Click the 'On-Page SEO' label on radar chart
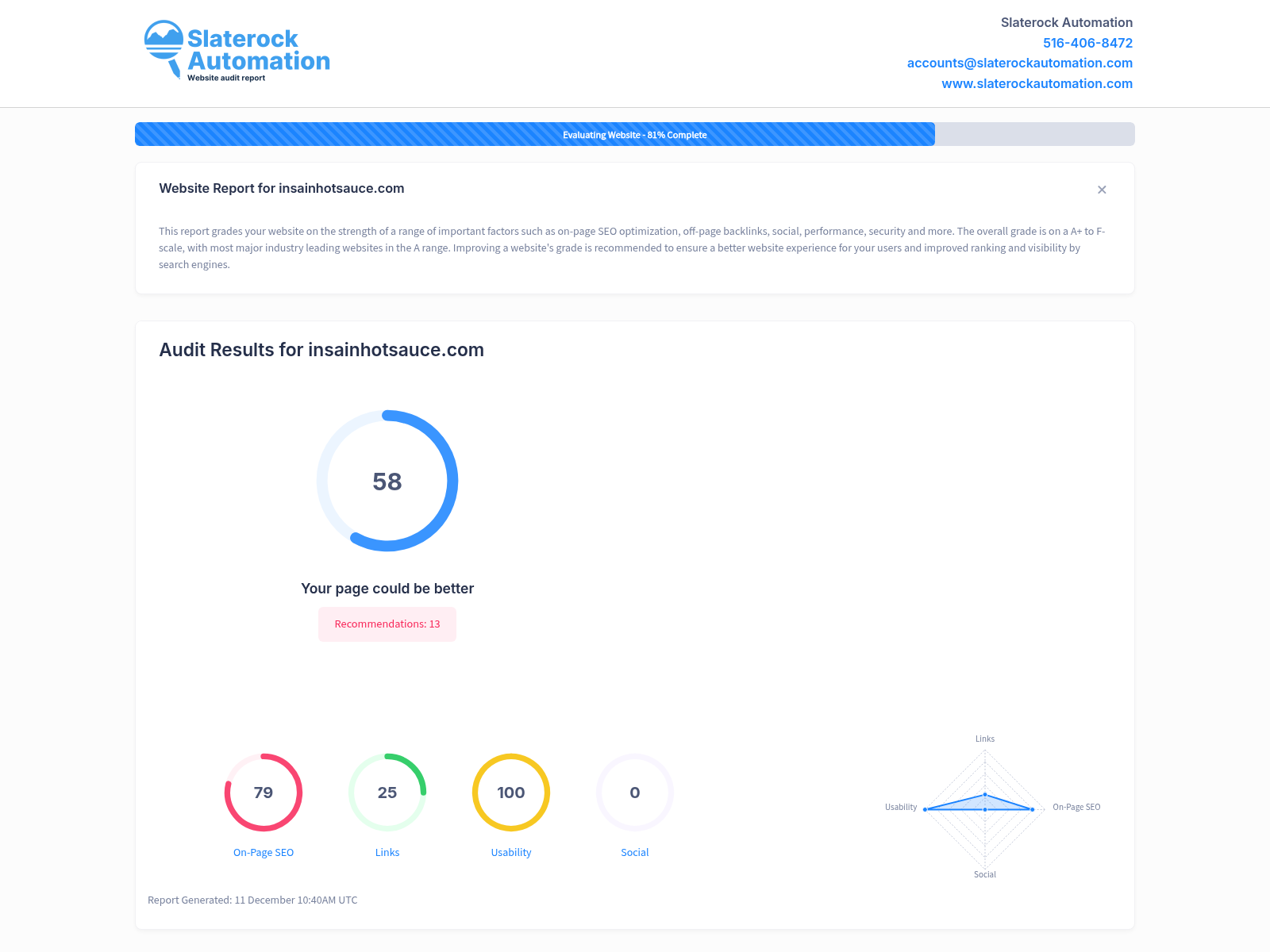 coord(1076,808)
